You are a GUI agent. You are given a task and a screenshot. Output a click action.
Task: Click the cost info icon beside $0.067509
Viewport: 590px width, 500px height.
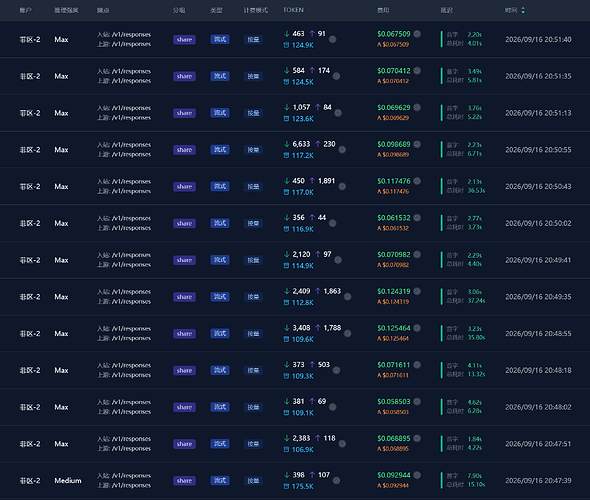coord(417,34)
